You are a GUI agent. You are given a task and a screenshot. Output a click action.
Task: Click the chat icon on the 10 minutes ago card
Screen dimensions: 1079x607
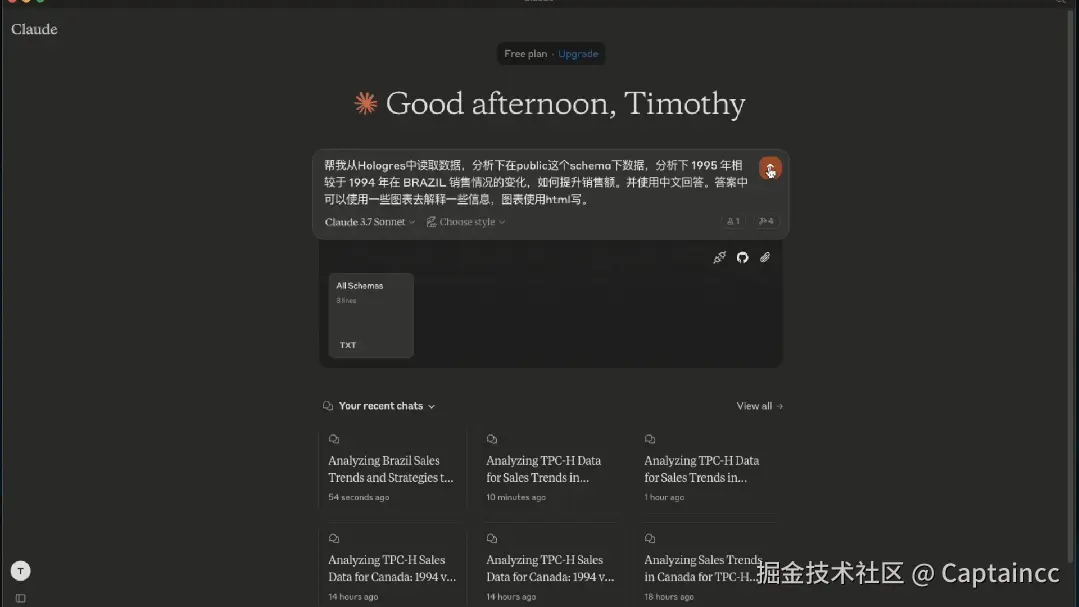tap(492, 439)
